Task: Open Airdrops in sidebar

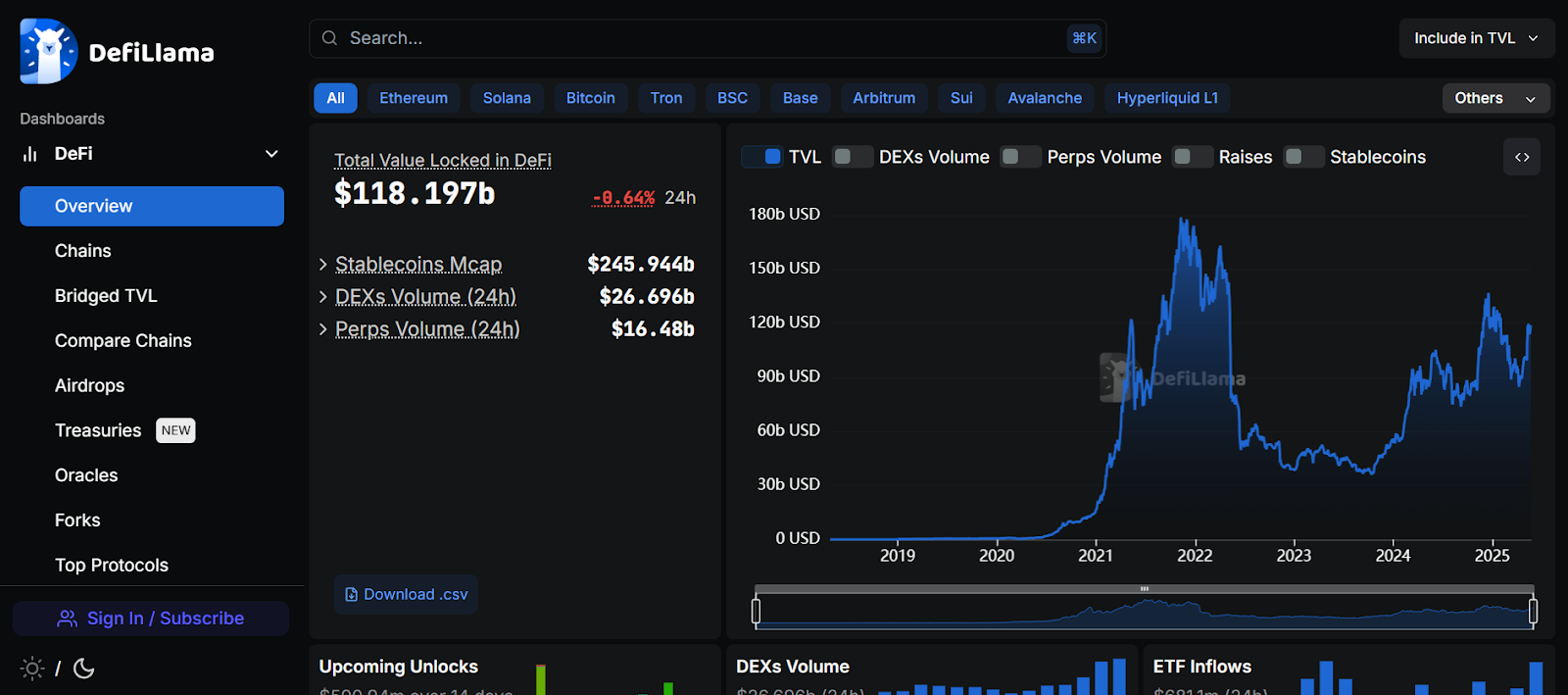Action: click(x=152, y=386)
